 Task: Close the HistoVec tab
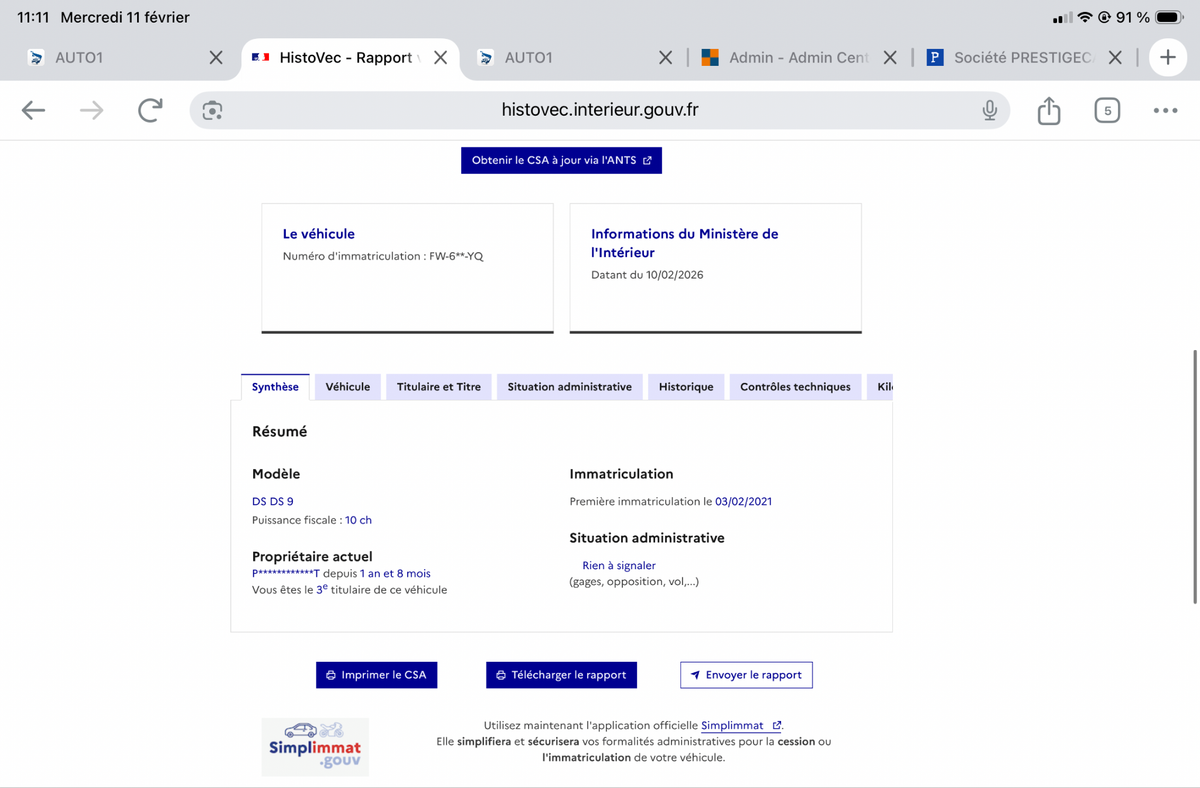pyautogui.click(x=440, y=58)
